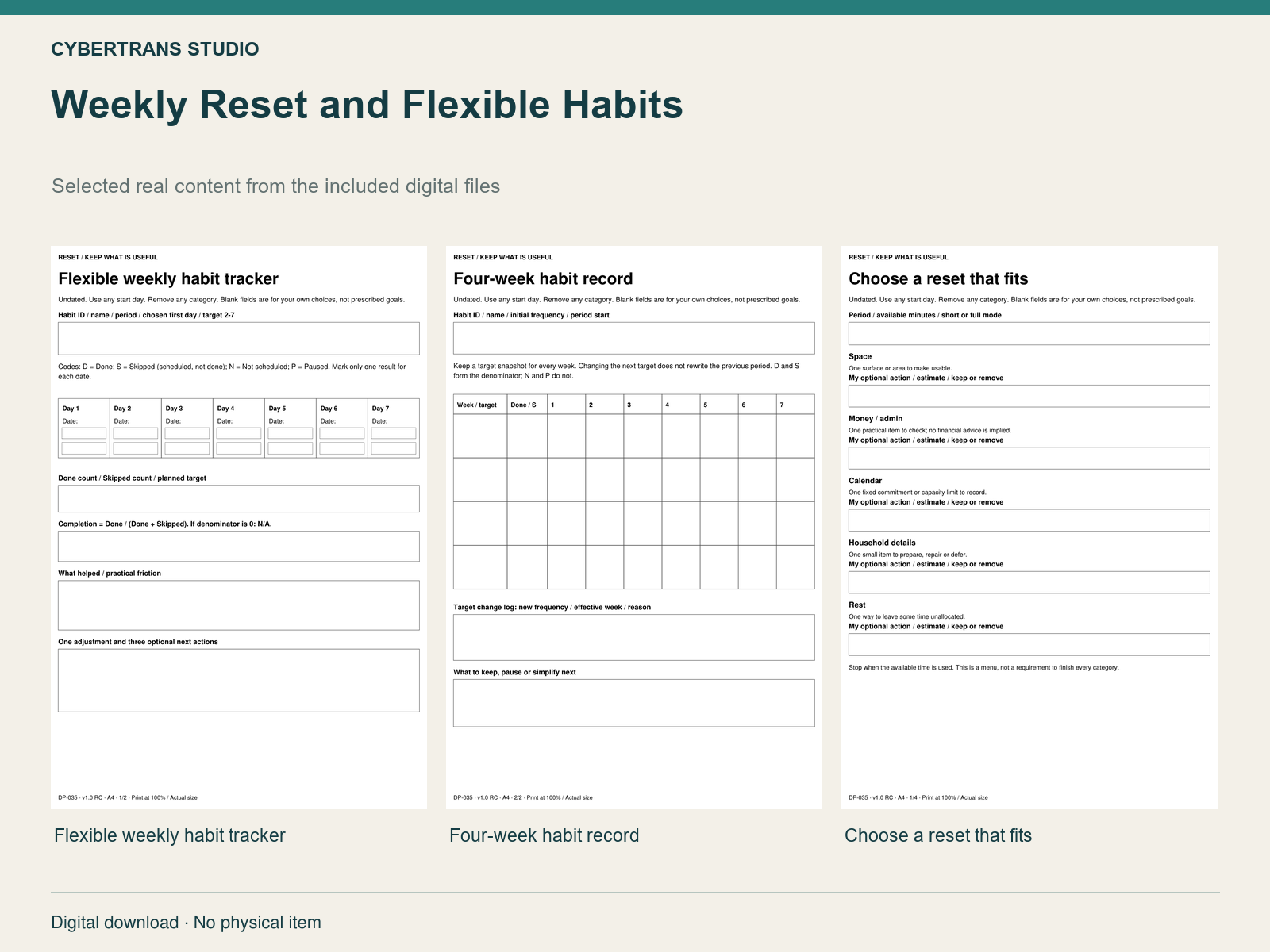Click the 'Weekly Reset and Flexible Habits' title

coord(367,105)
